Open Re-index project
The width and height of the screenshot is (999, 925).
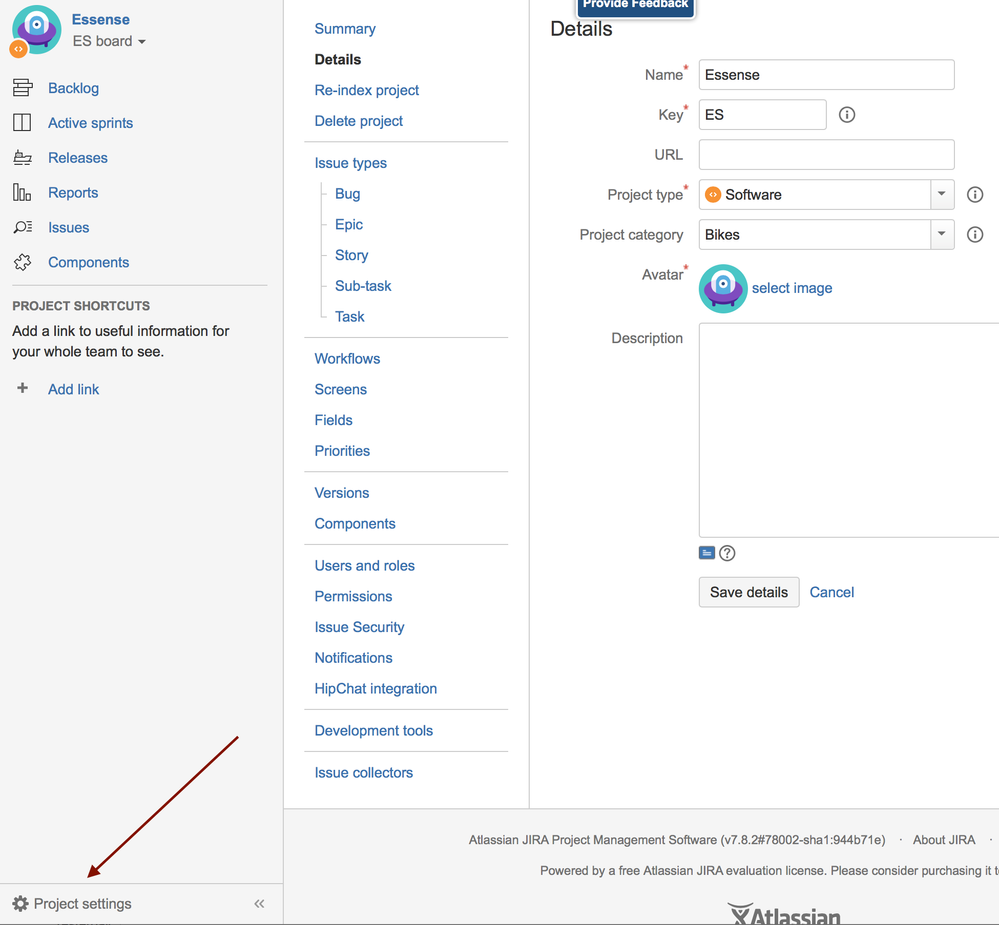(x=366, y=90)
